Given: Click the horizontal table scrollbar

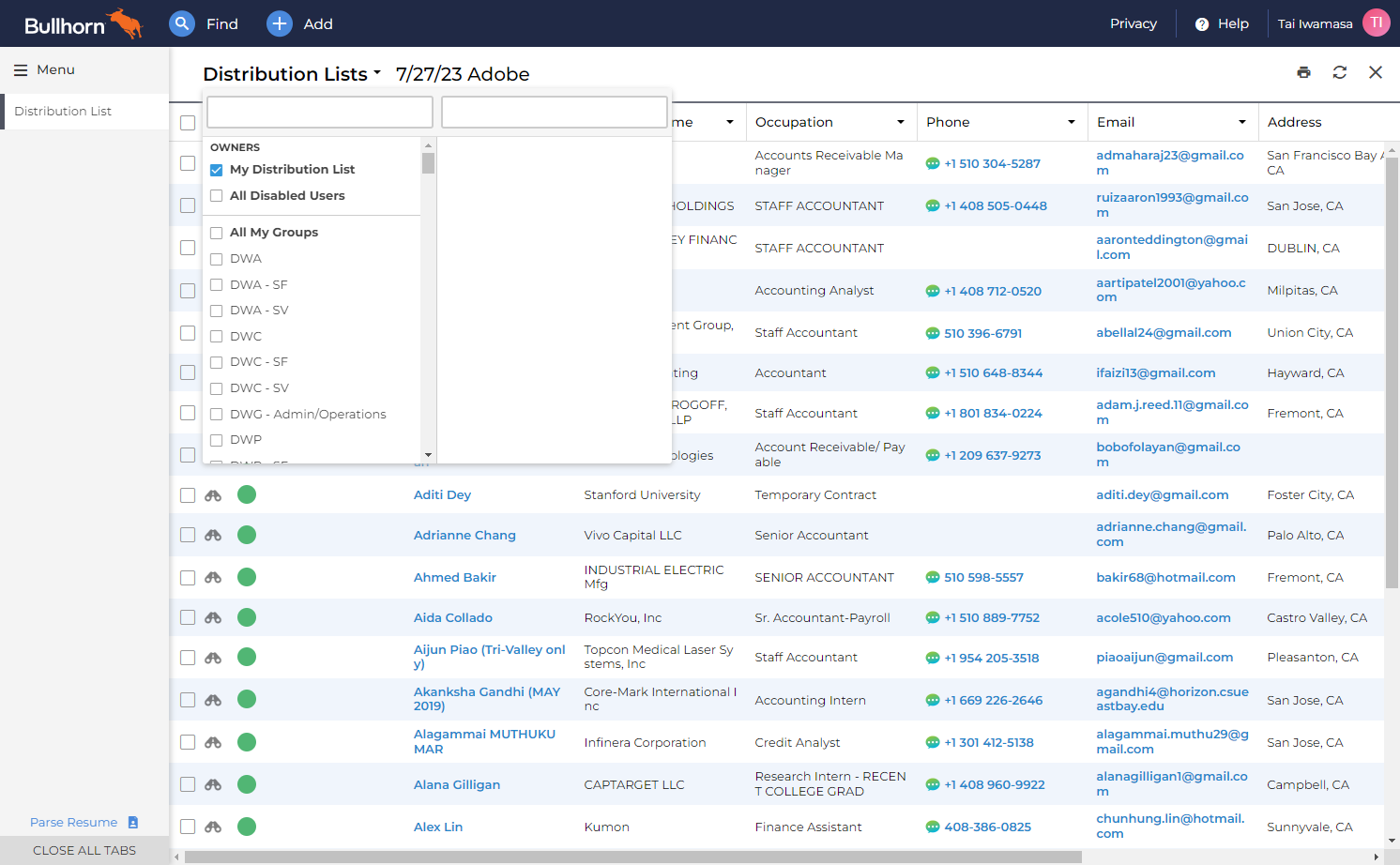Looking at the screenshot, I should tap(633, 857).
